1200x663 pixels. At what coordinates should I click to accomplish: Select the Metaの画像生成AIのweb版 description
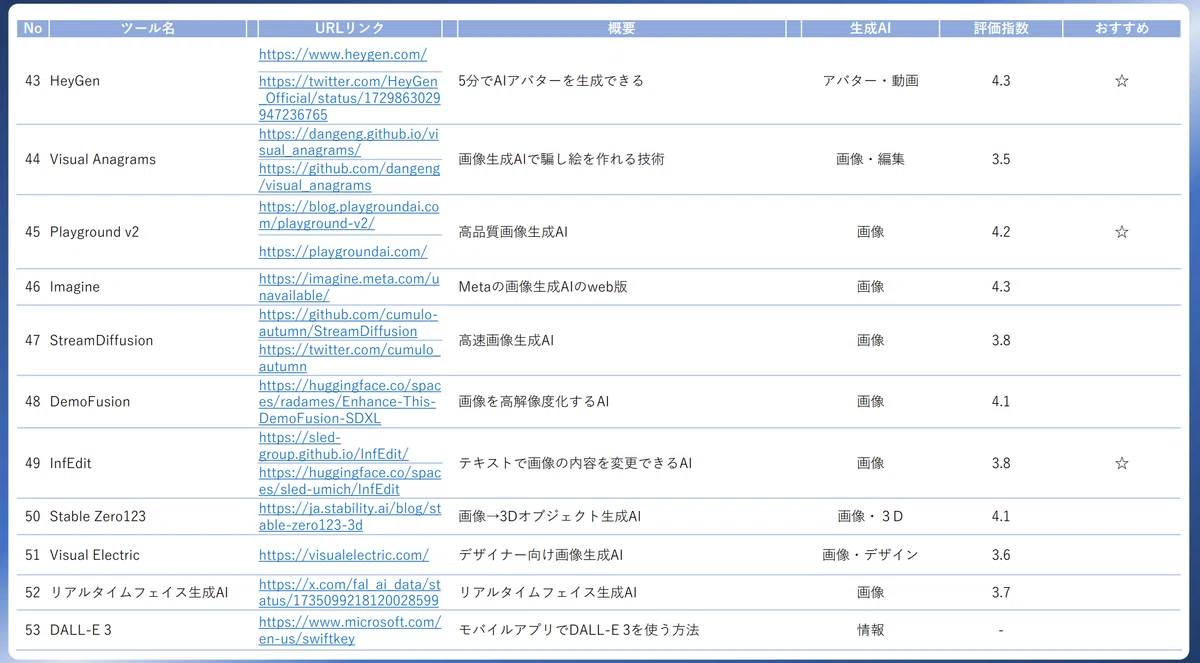(543, 286)
